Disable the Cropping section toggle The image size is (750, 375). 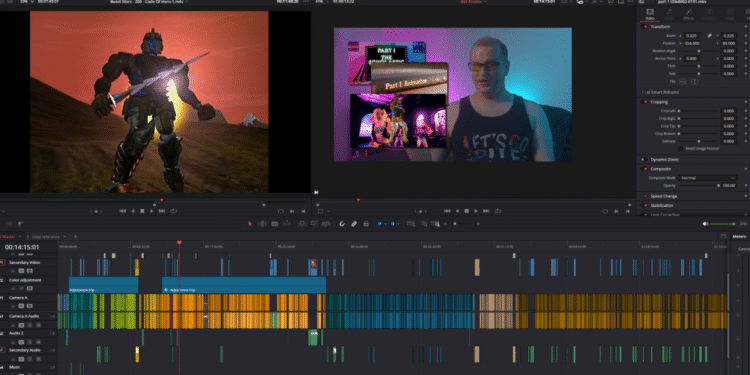[x=645, y=102]
